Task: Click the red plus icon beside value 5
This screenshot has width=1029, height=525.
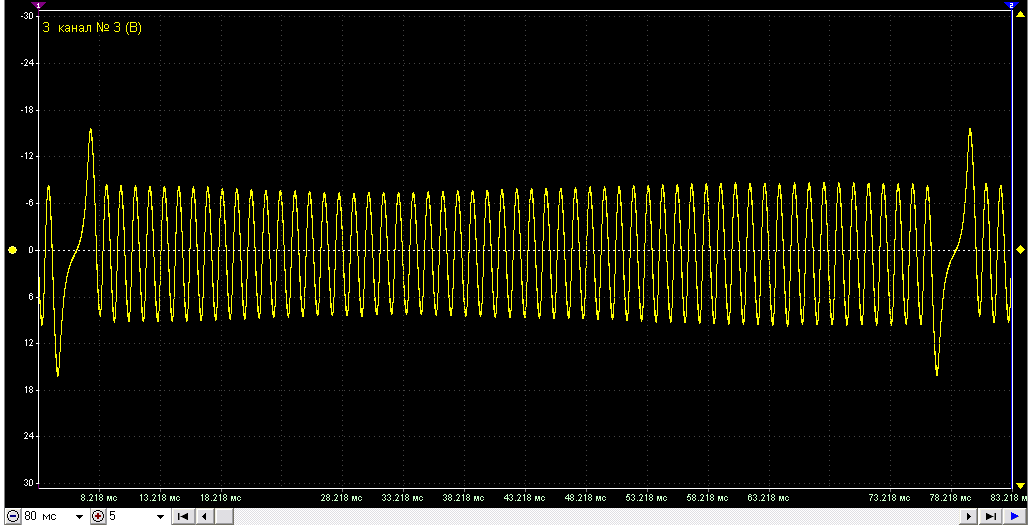Action: tap(98, 516)
